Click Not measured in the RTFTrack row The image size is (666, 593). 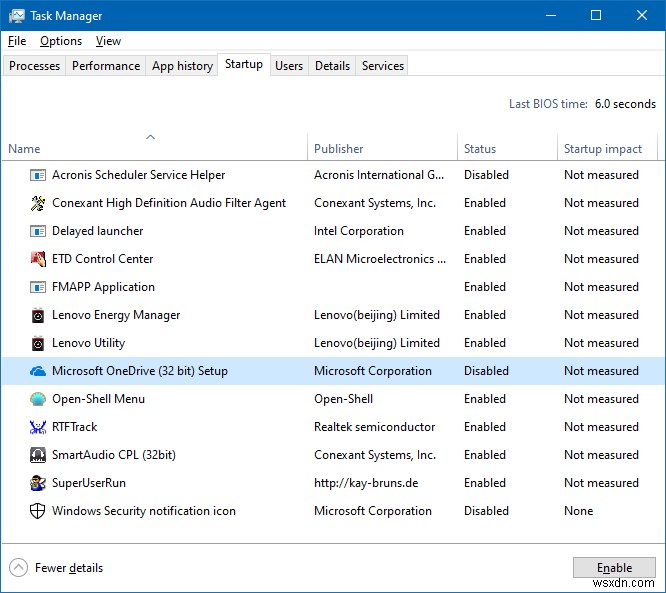point(601,427)
